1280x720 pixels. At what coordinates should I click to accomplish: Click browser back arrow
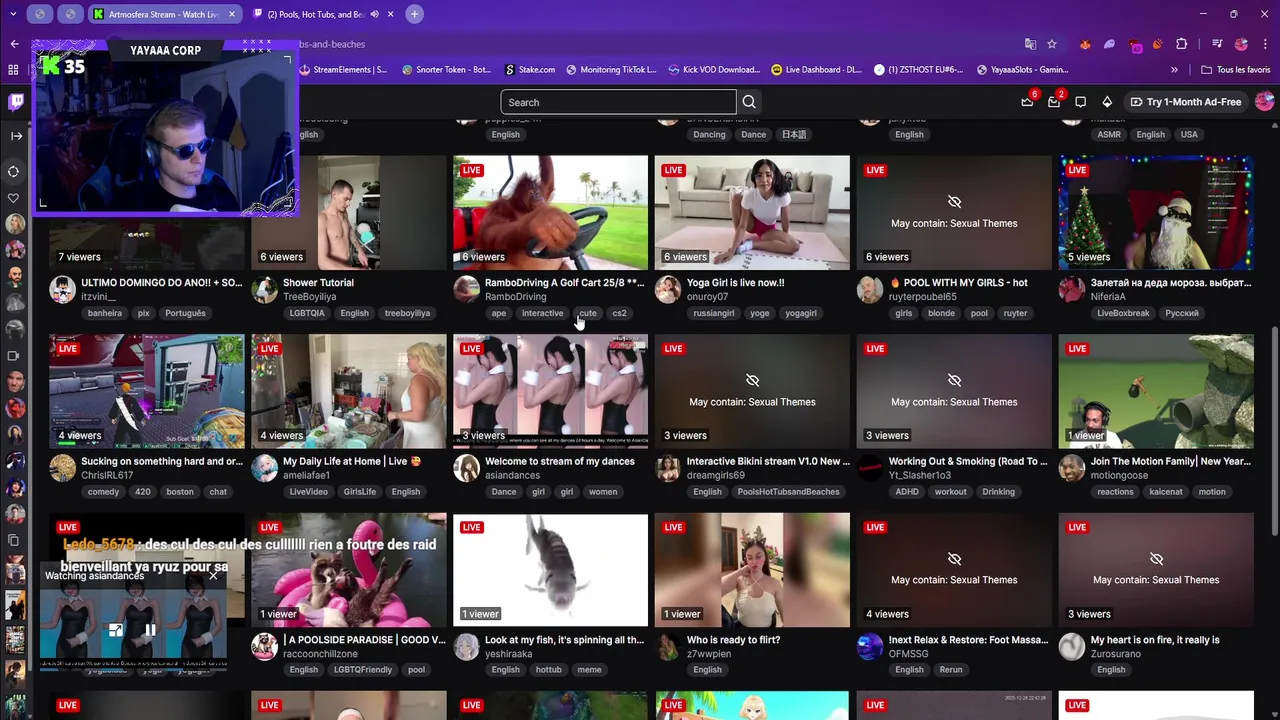point(14,44)
